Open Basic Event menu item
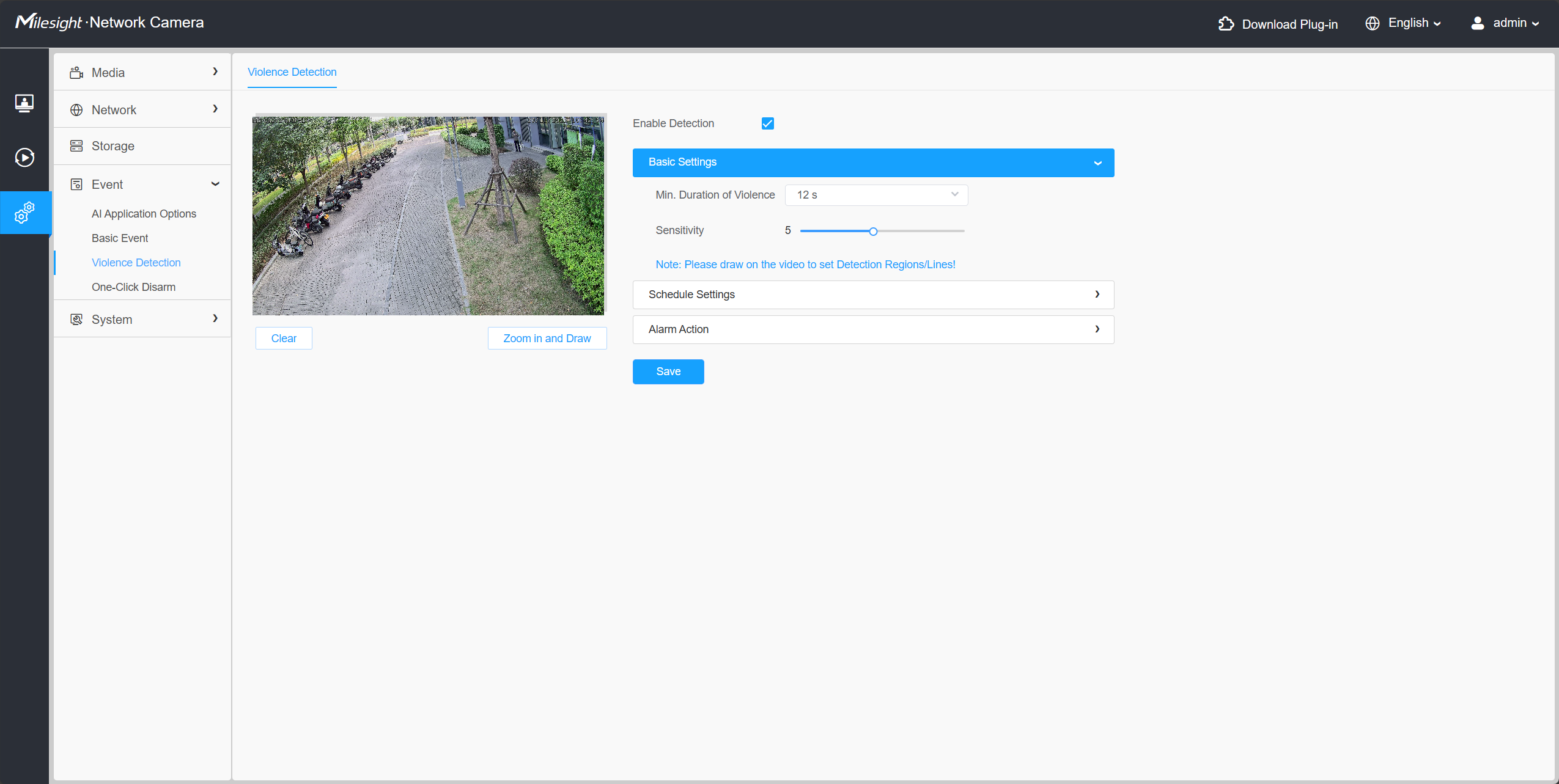 click(120, 238)
